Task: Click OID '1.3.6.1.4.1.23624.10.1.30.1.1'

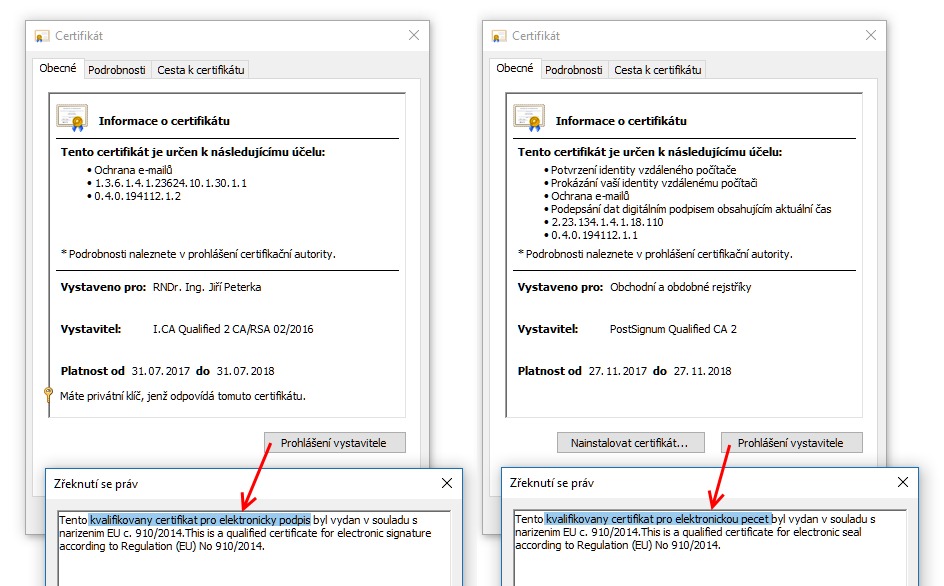Action: 171,183
